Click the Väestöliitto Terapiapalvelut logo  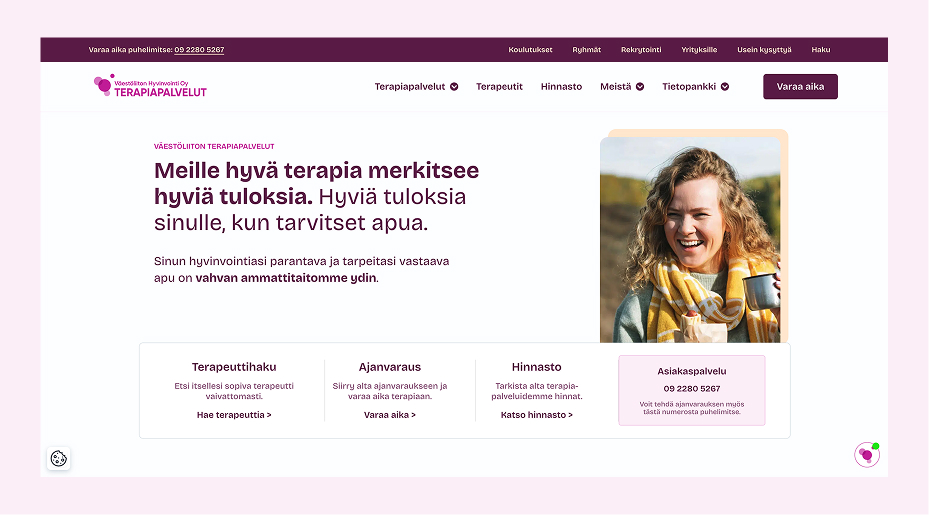coord(150,86)
